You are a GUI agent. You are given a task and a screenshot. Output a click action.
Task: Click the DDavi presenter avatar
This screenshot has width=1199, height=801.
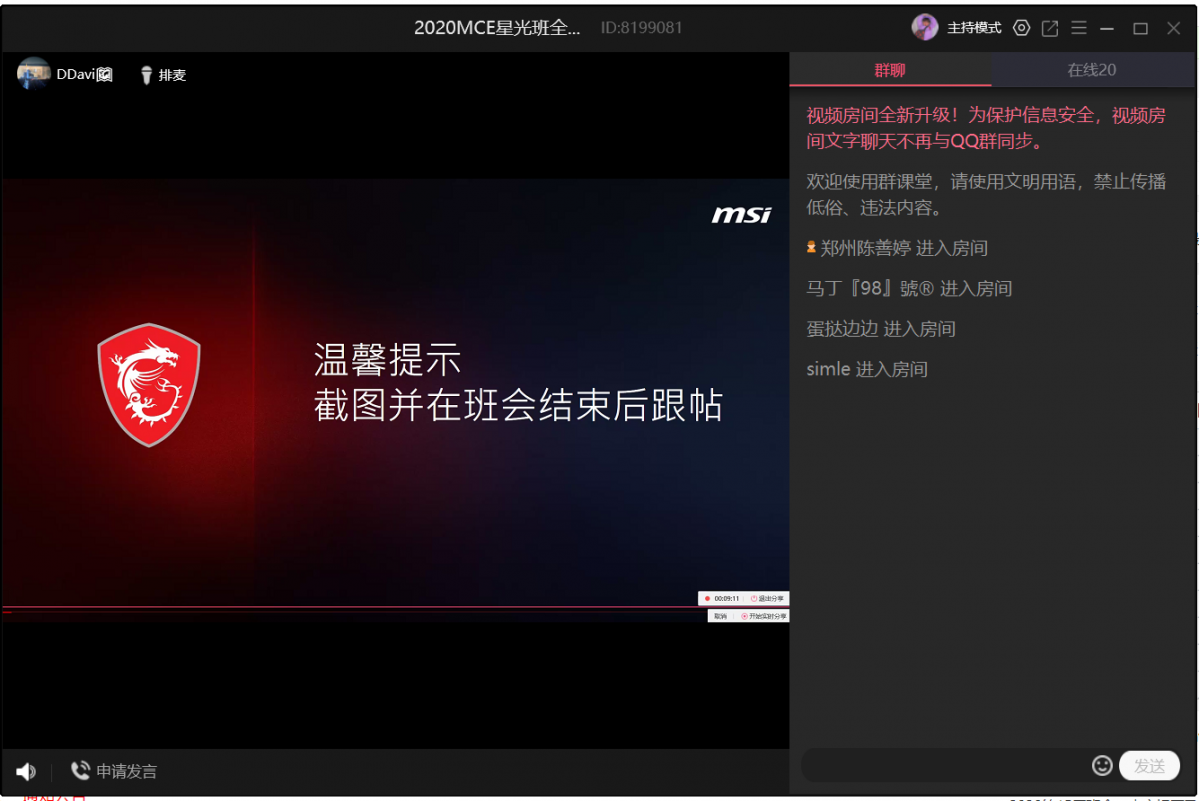click(x=33, y=73)
